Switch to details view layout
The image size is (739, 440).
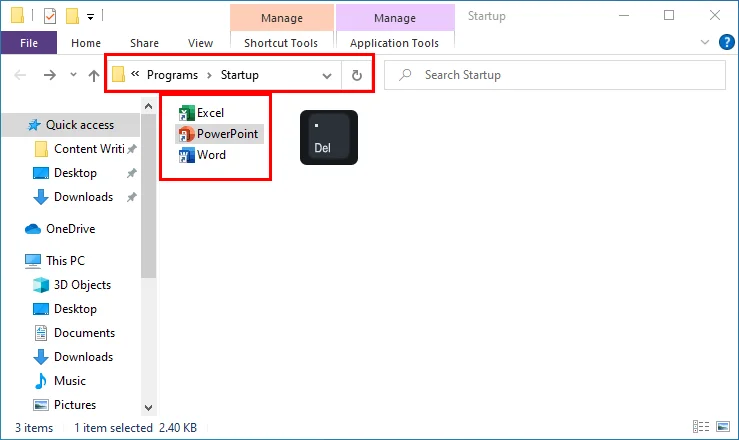701,427
